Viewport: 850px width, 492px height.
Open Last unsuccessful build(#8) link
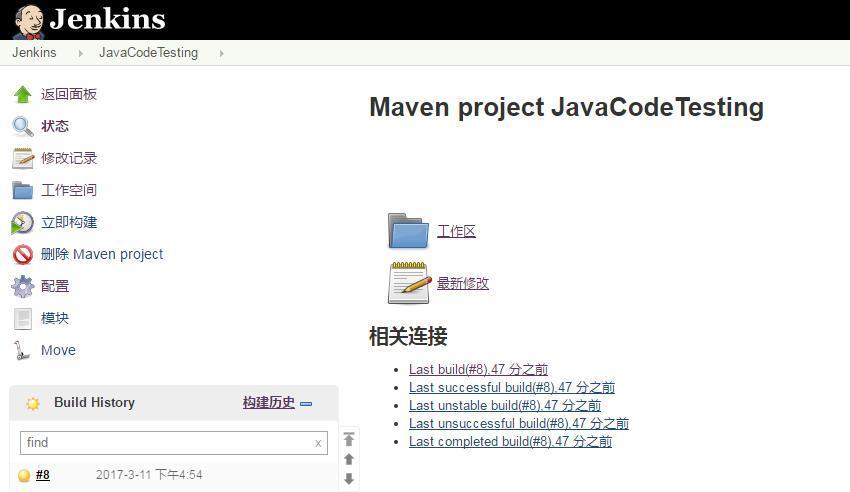(519, 423)
